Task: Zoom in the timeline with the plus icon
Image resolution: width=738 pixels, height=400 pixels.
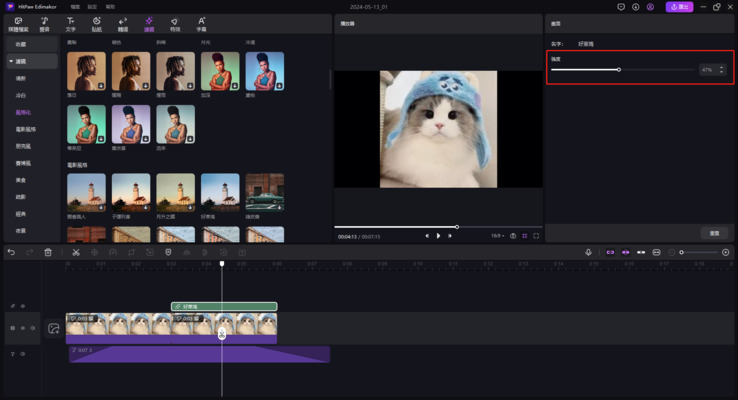Action: [726, 253]
